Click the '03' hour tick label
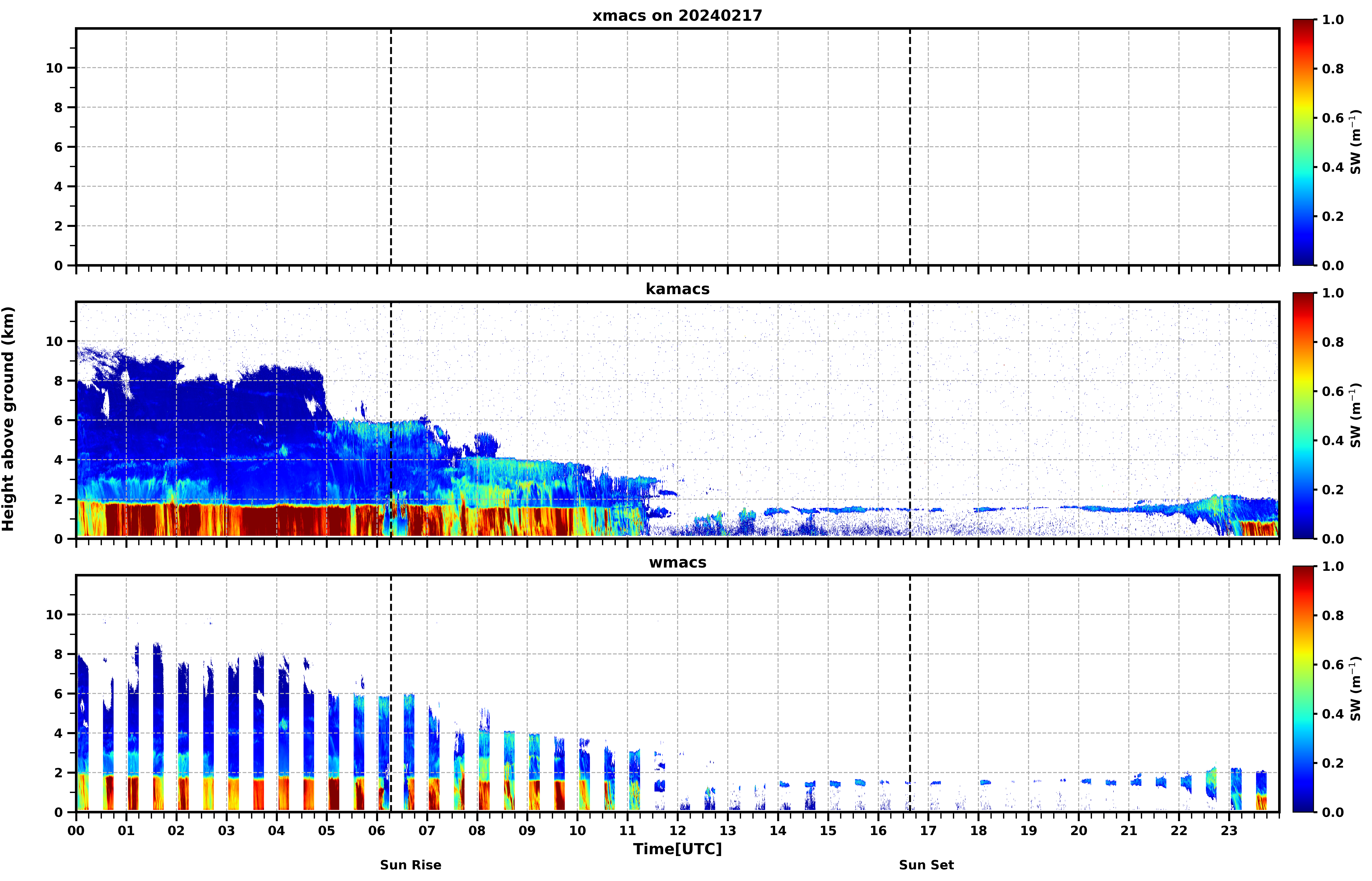 coord(227,831)
